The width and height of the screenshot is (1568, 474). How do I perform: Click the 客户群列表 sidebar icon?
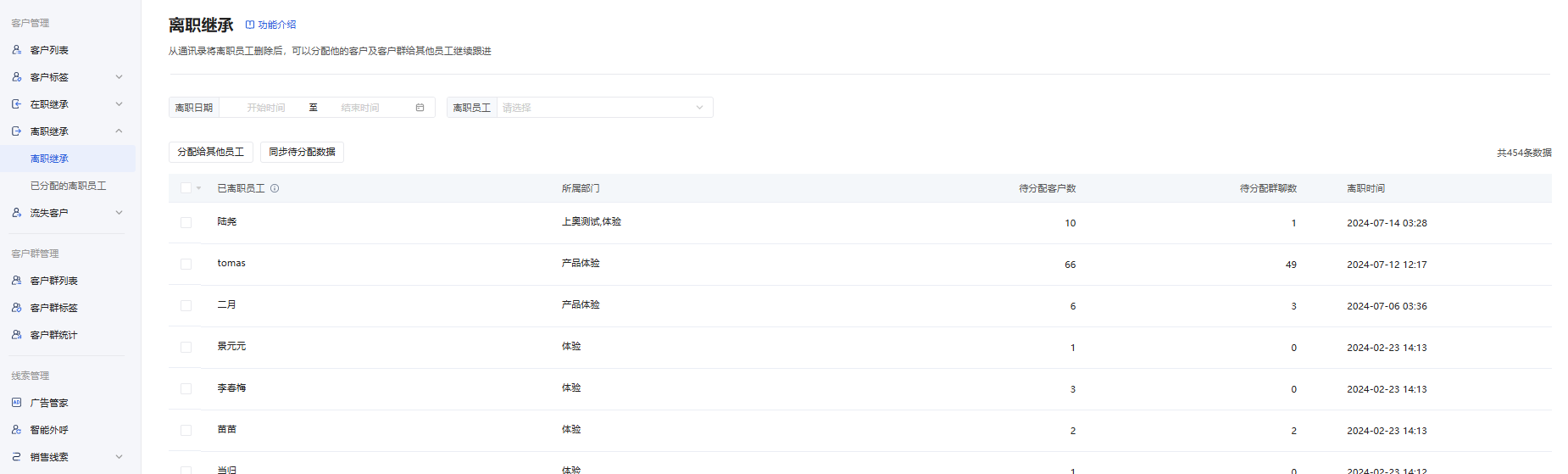pos(16,281)
